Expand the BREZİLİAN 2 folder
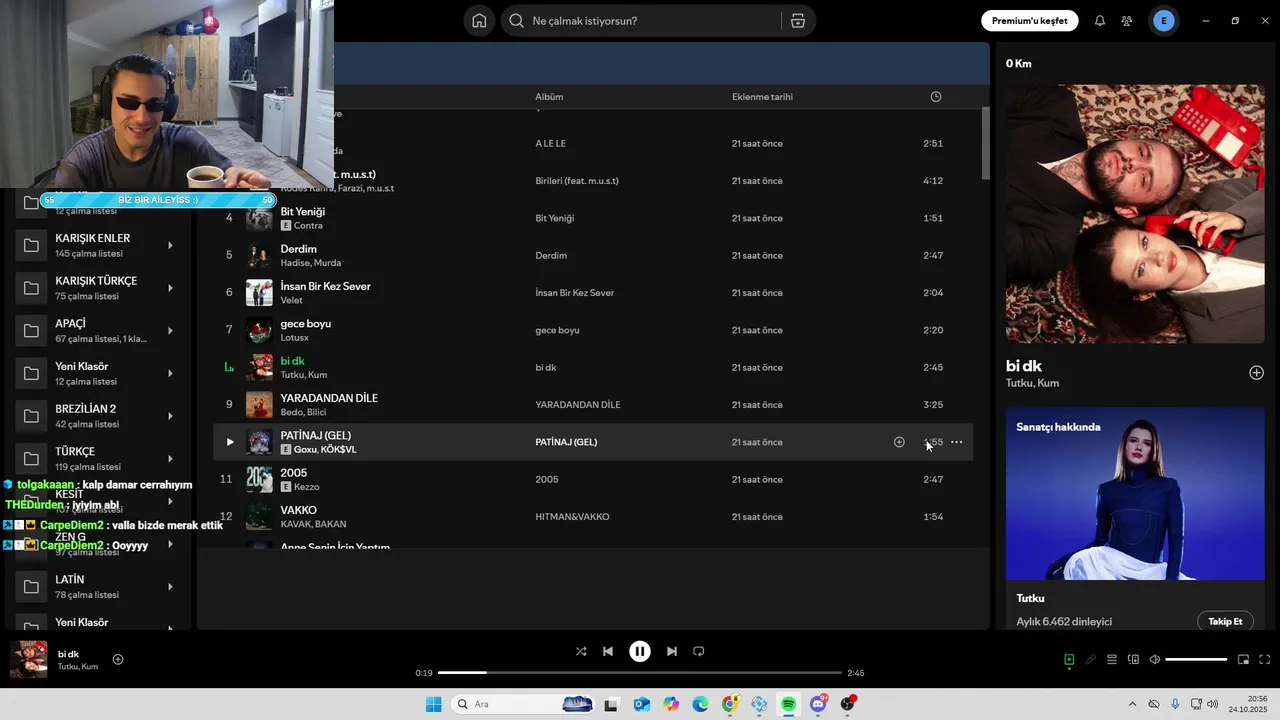This screenshot has width=1280, height=720. 170,416
